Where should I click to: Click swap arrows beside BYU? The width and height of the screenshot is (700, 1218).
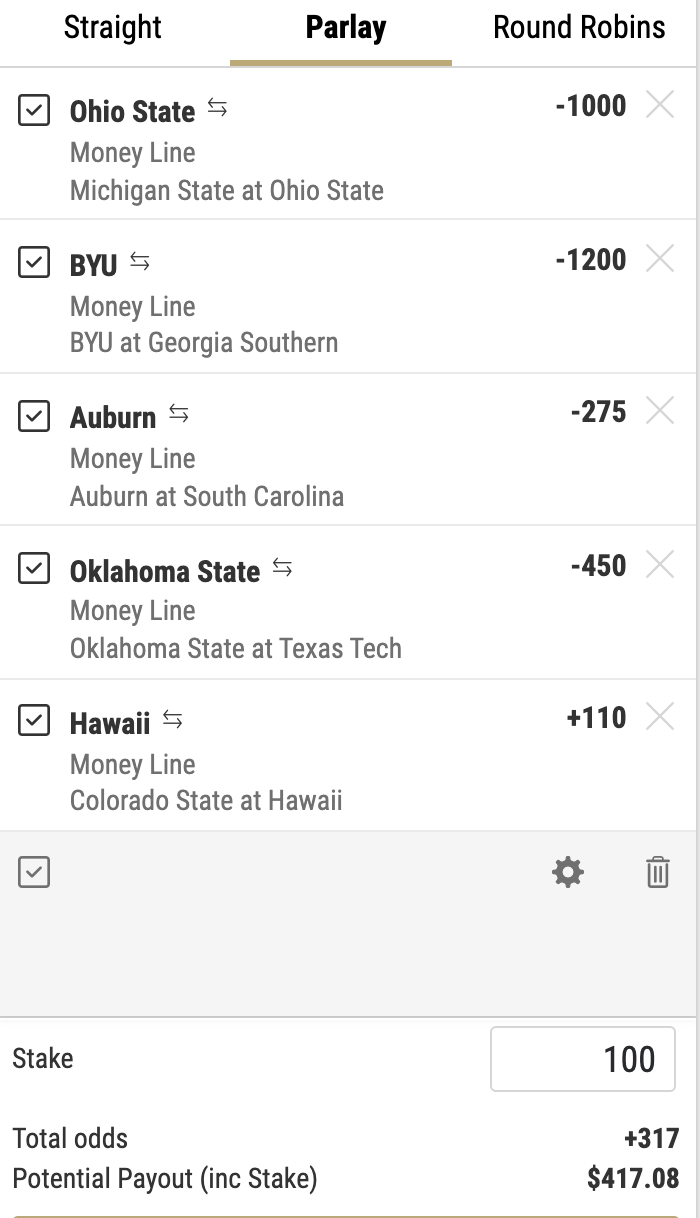(x=140, y=262)
